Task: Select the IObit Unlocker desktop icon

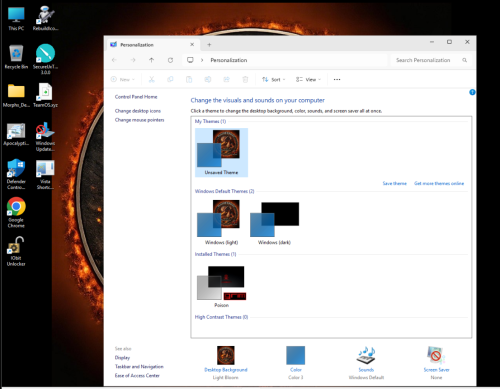Action: [16, 251]
